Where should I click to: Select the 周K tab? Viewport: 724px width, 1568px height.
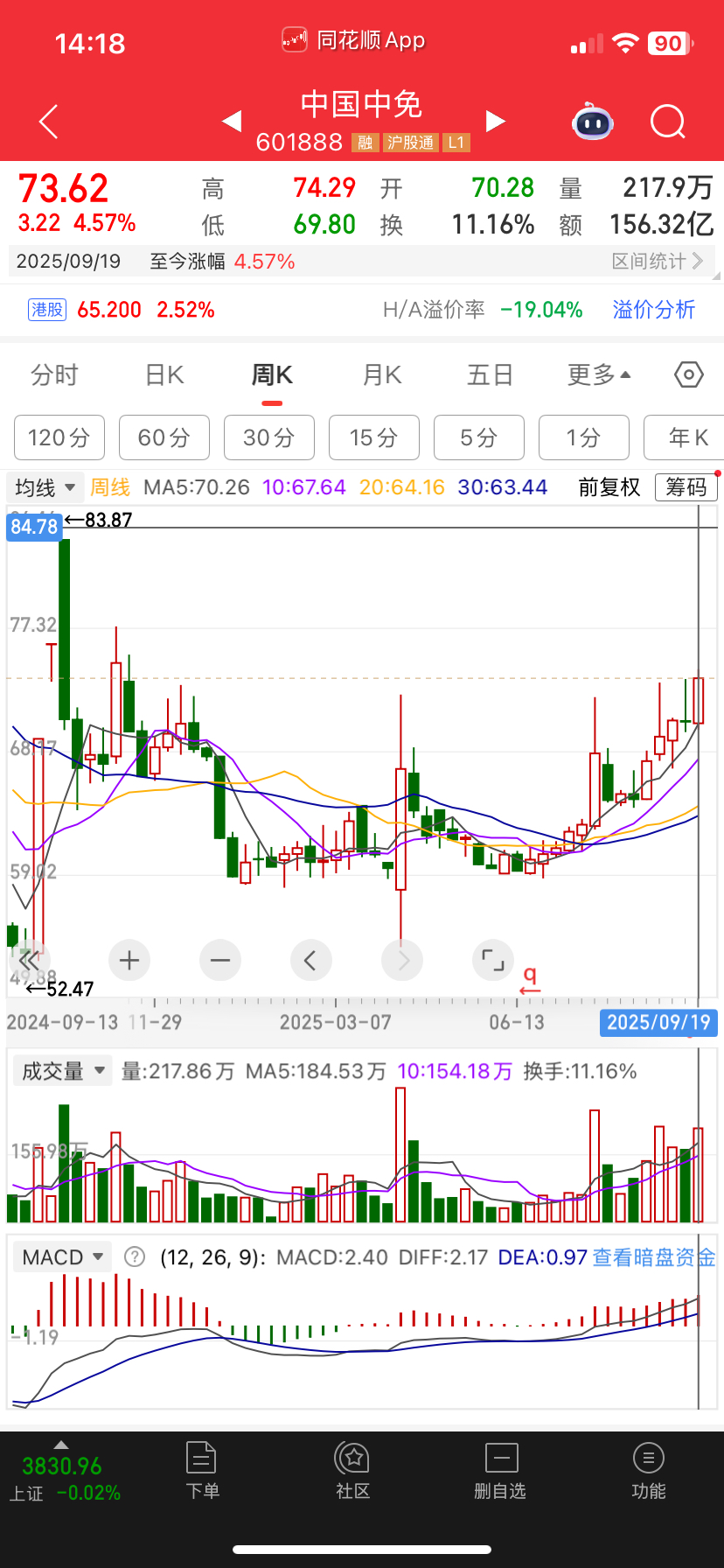pyautogui.click(x=272, y=375)
